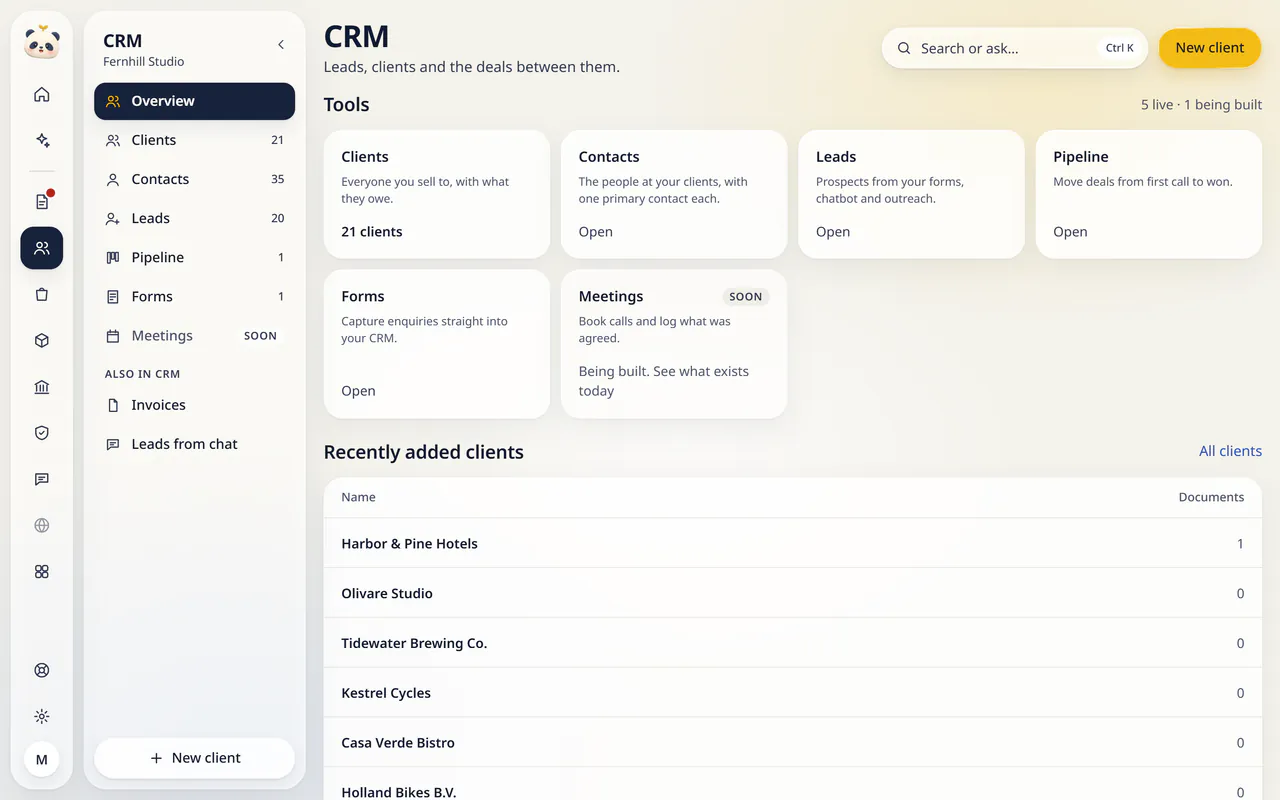Viewport: 1280px width, 800px height.
Task: Open the Contacts tool card
Action: [x=674, y=194]
